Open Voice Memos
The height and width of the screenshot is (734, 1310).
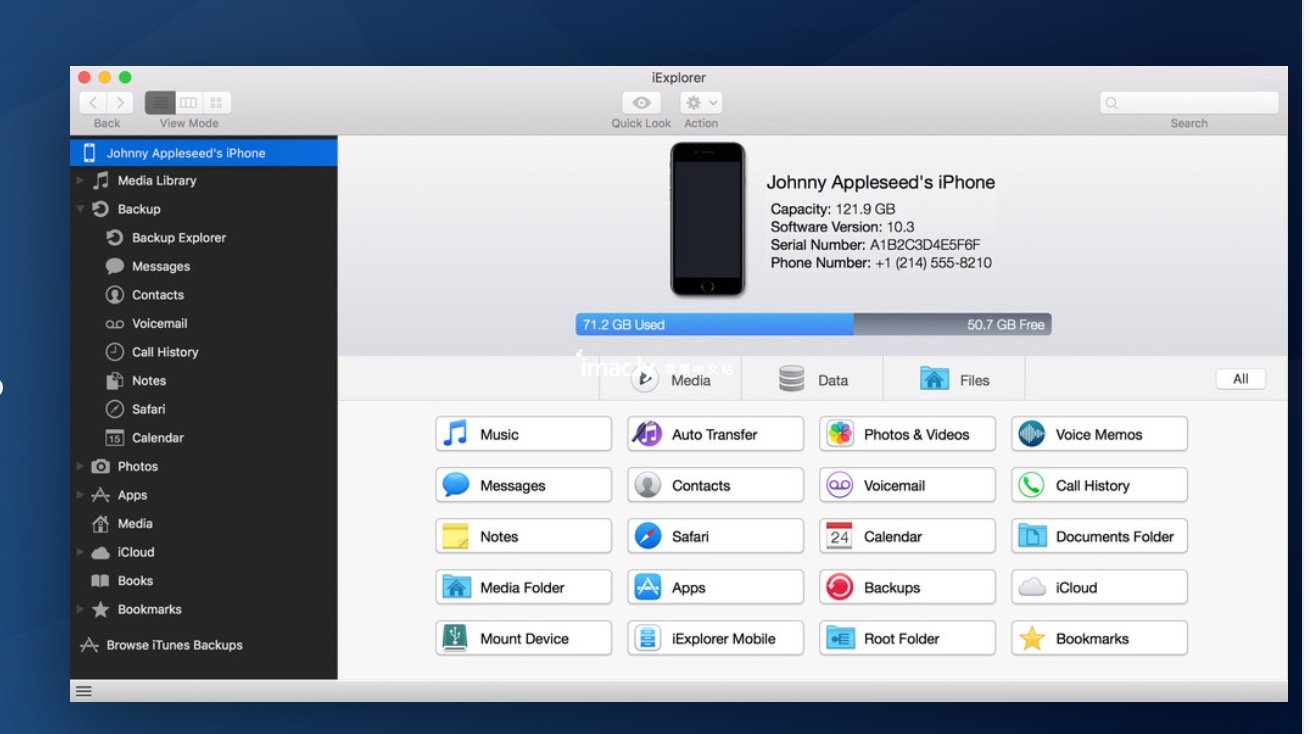point(1100,434)
